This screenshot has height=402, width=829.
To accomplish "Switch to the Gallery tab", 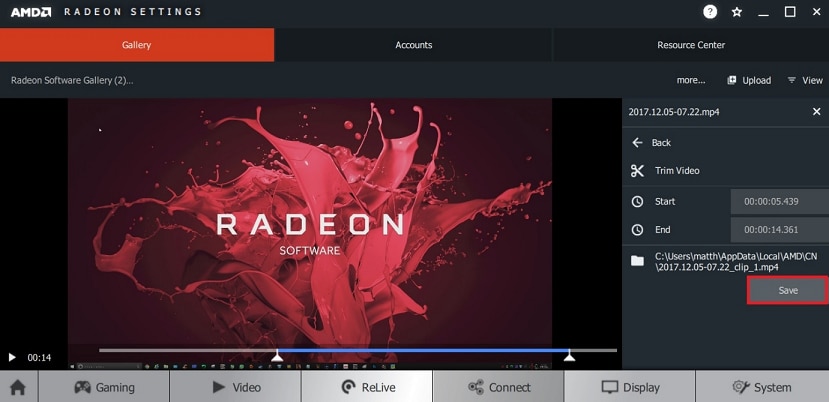I will coord(137,45).
